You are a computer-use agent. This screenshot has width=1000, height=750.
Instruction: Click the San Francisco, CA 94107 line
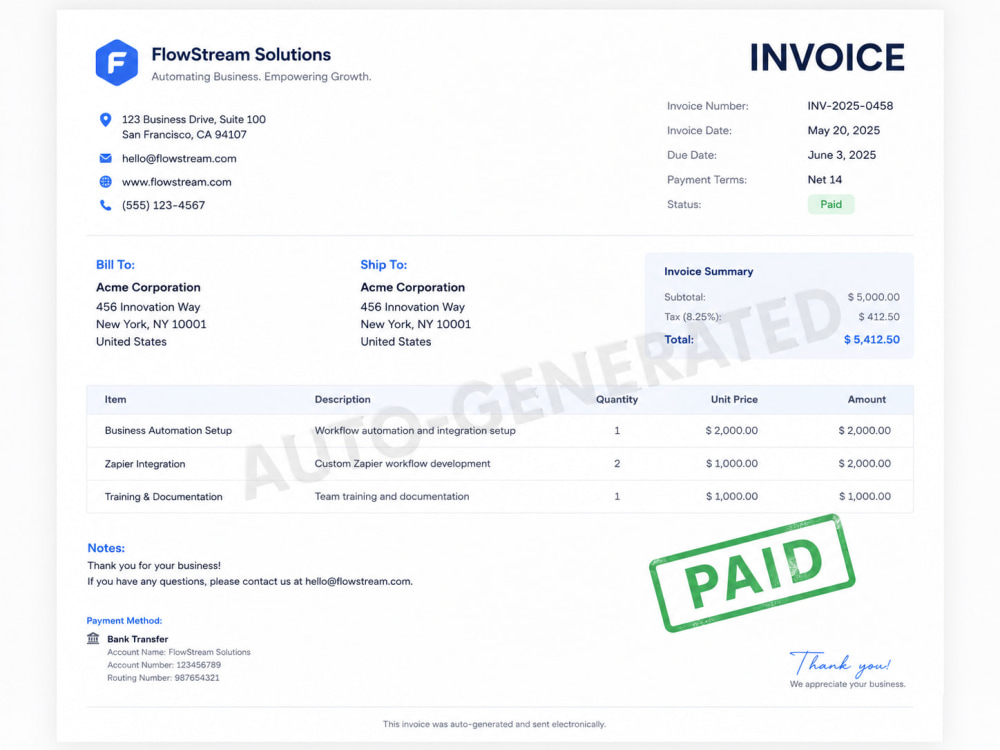pos(184,135)
